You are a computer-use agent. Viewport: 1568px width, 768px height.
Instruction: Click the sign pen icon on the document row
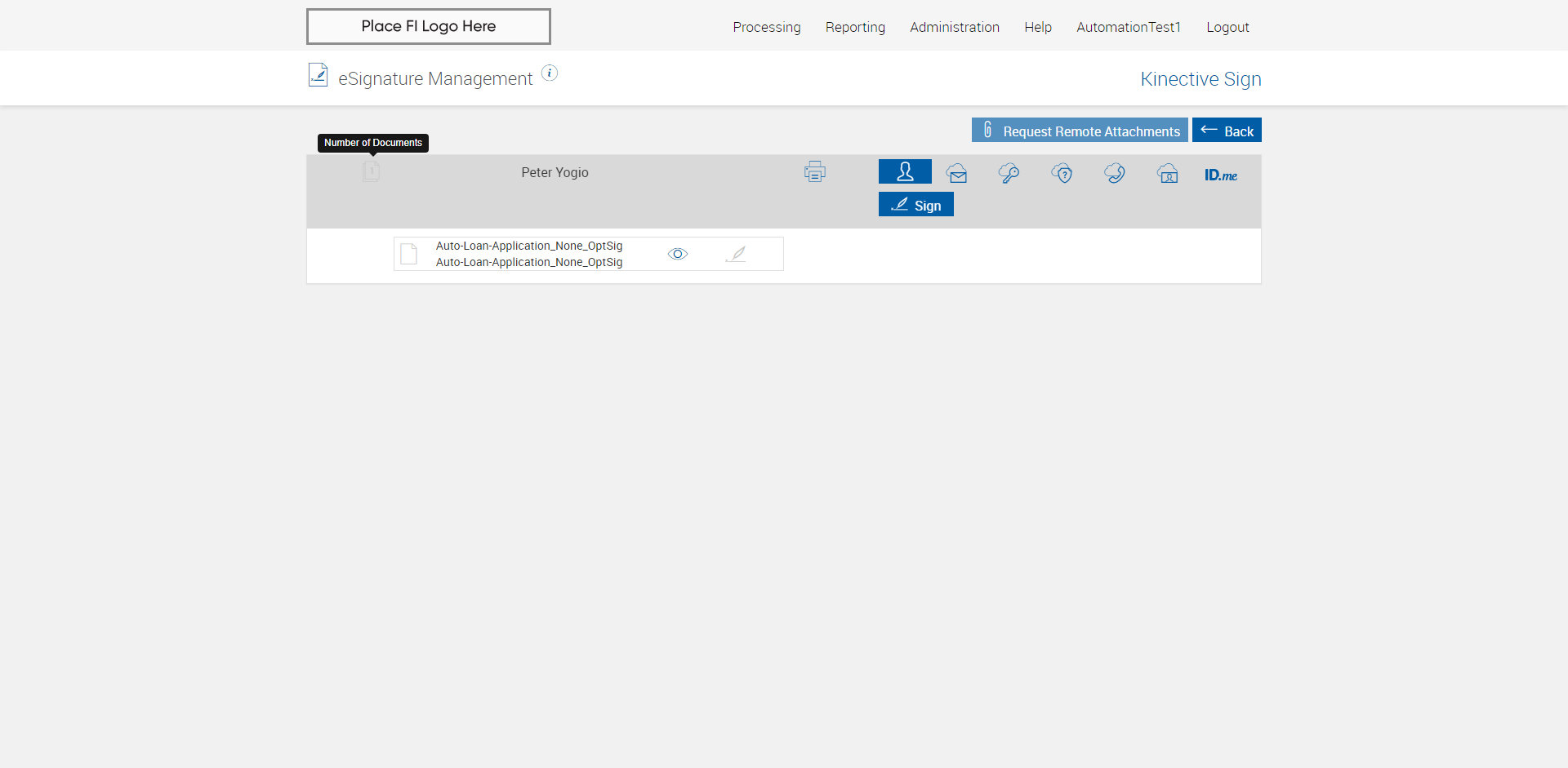[x=736, y=254]
